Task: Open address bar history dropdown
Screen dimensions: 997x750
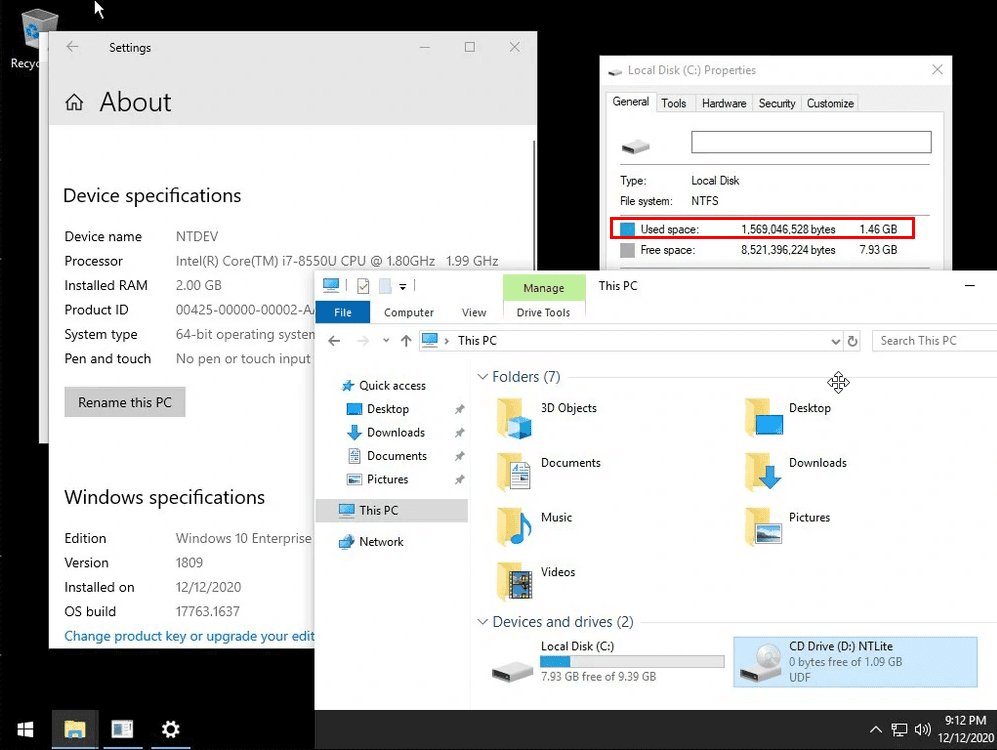Action: [x=835, y=341]
